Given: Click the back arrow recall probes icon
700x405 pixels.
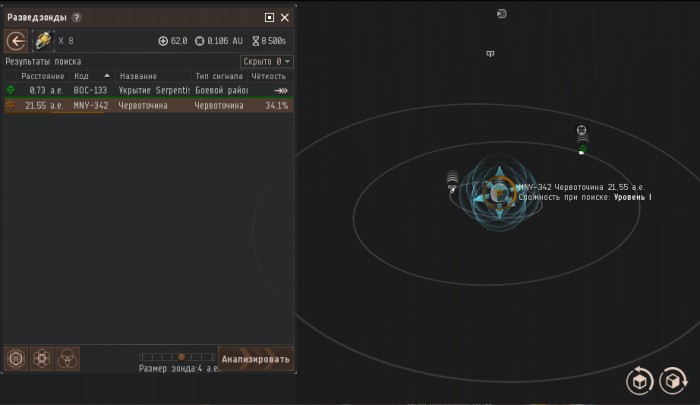Looking at the screenshot, I should (16, 41).
